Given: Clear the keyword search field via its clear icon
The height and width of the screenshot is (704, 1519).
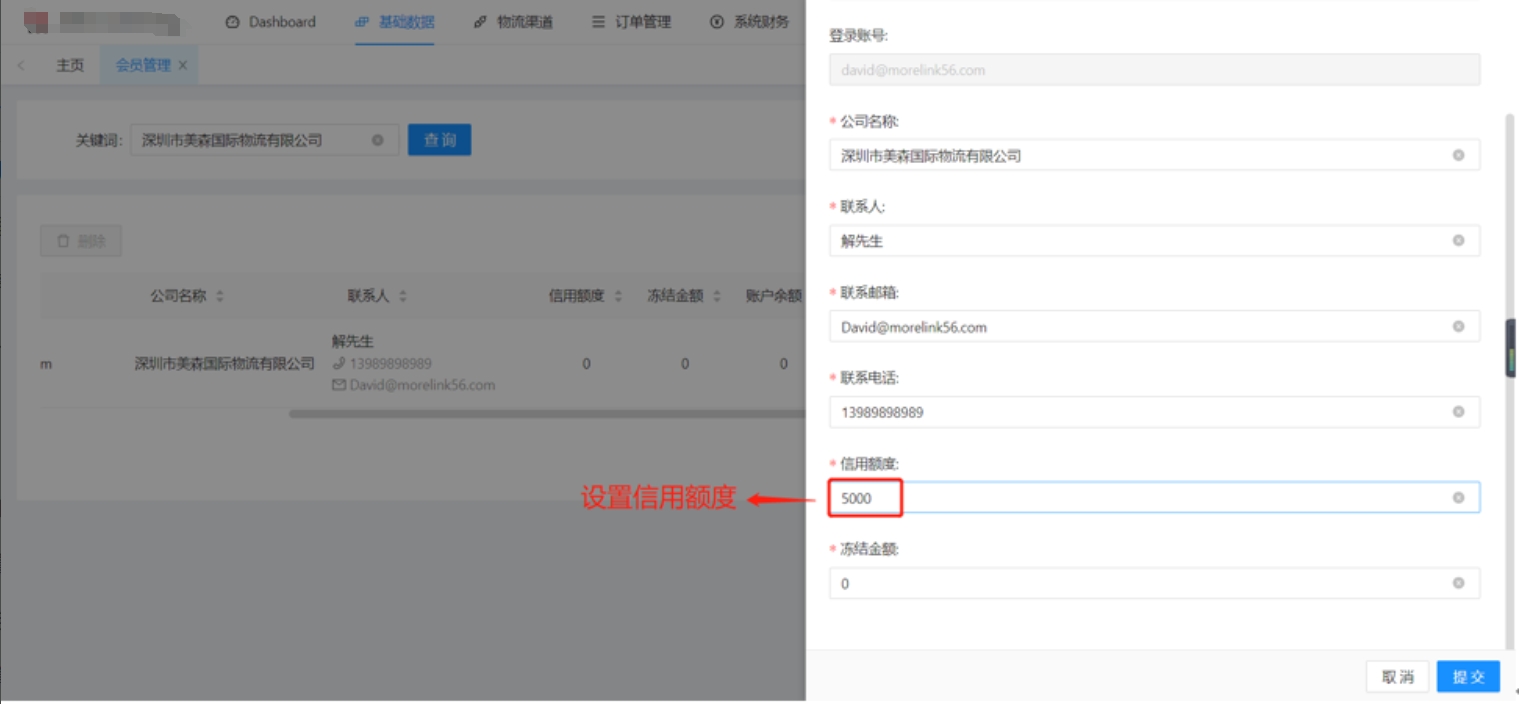Looking at the screenshot, I should (377, 140).
